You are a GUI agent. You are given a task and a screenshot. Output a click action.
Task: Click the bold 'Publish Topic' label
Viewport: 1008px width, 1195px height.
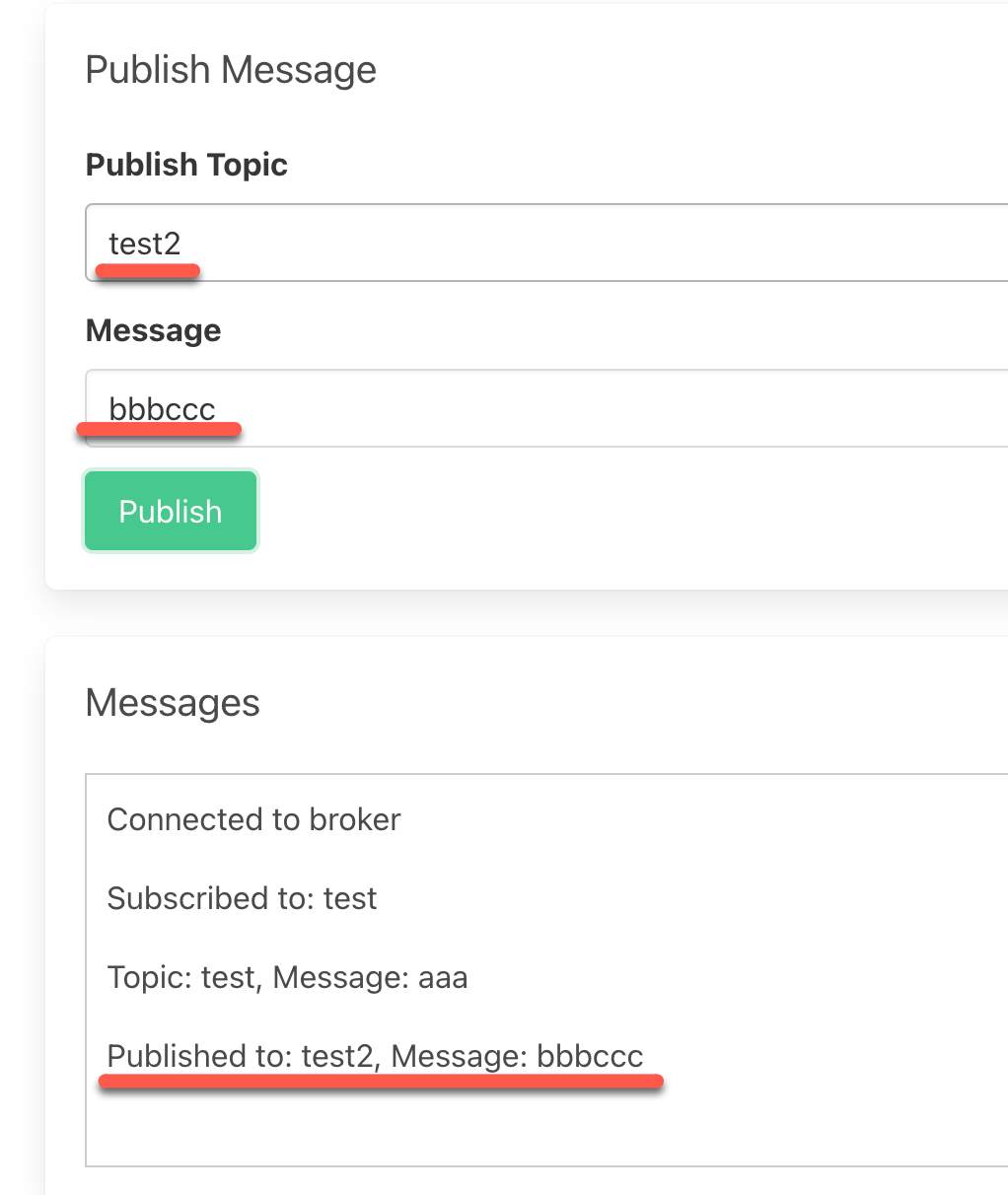coord(186,165)
